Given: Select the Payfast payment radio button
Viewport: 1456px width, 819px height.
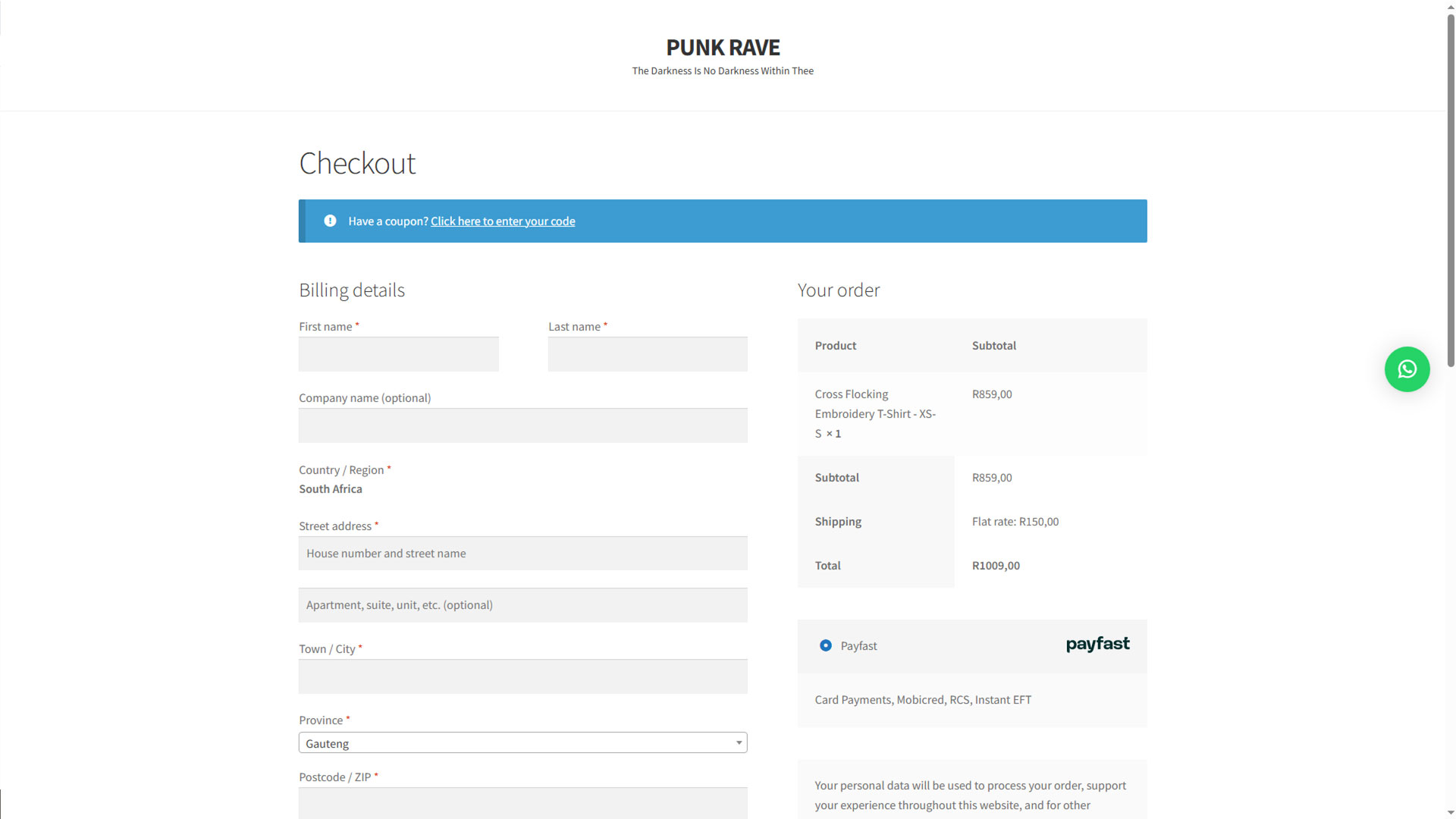Looking at the screenshot, I should pyautogui.click(x=825, y=645).
